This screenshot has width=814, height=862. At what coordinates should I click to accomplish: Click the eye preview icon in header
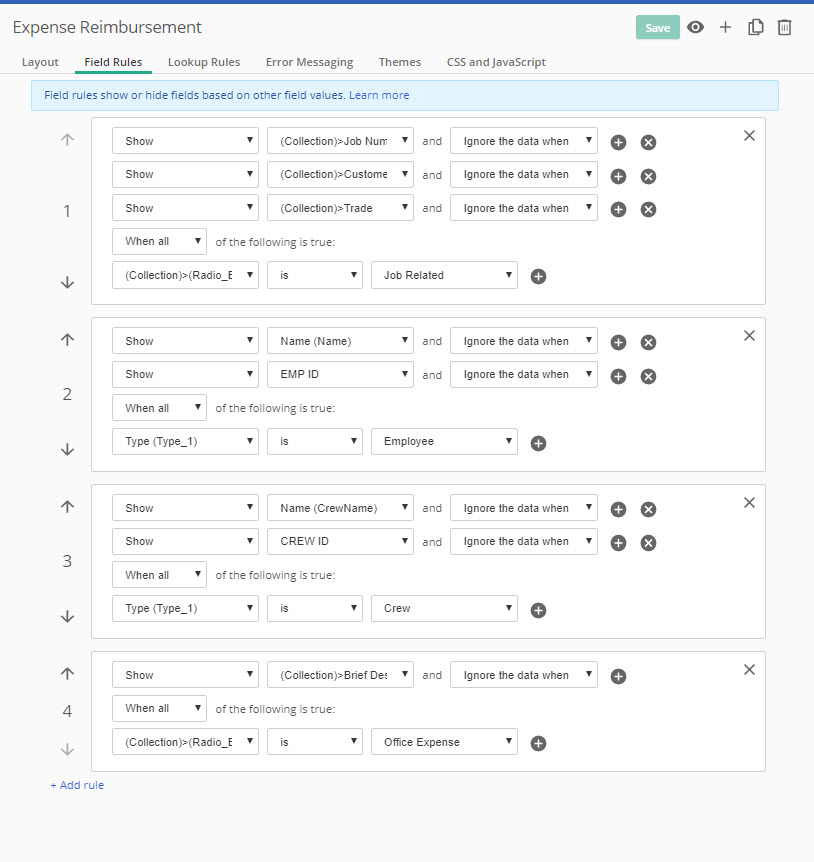coord(695,27)
